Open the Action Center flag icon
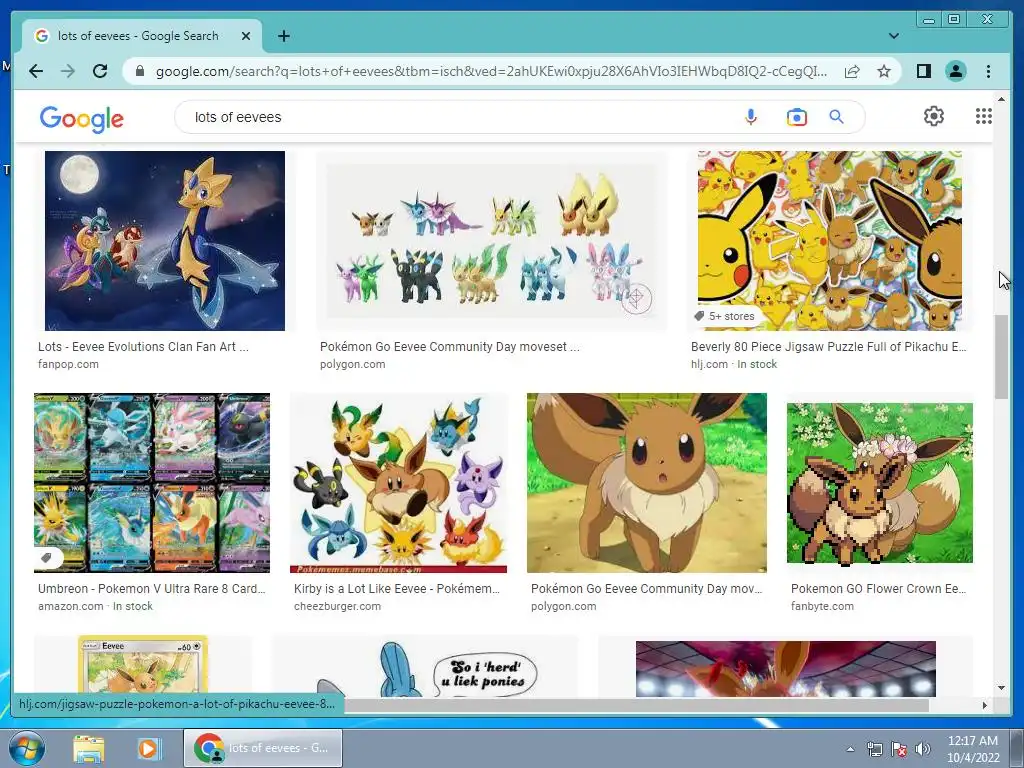Screen dimensions: 1024x768 click(x=899, y=750)
